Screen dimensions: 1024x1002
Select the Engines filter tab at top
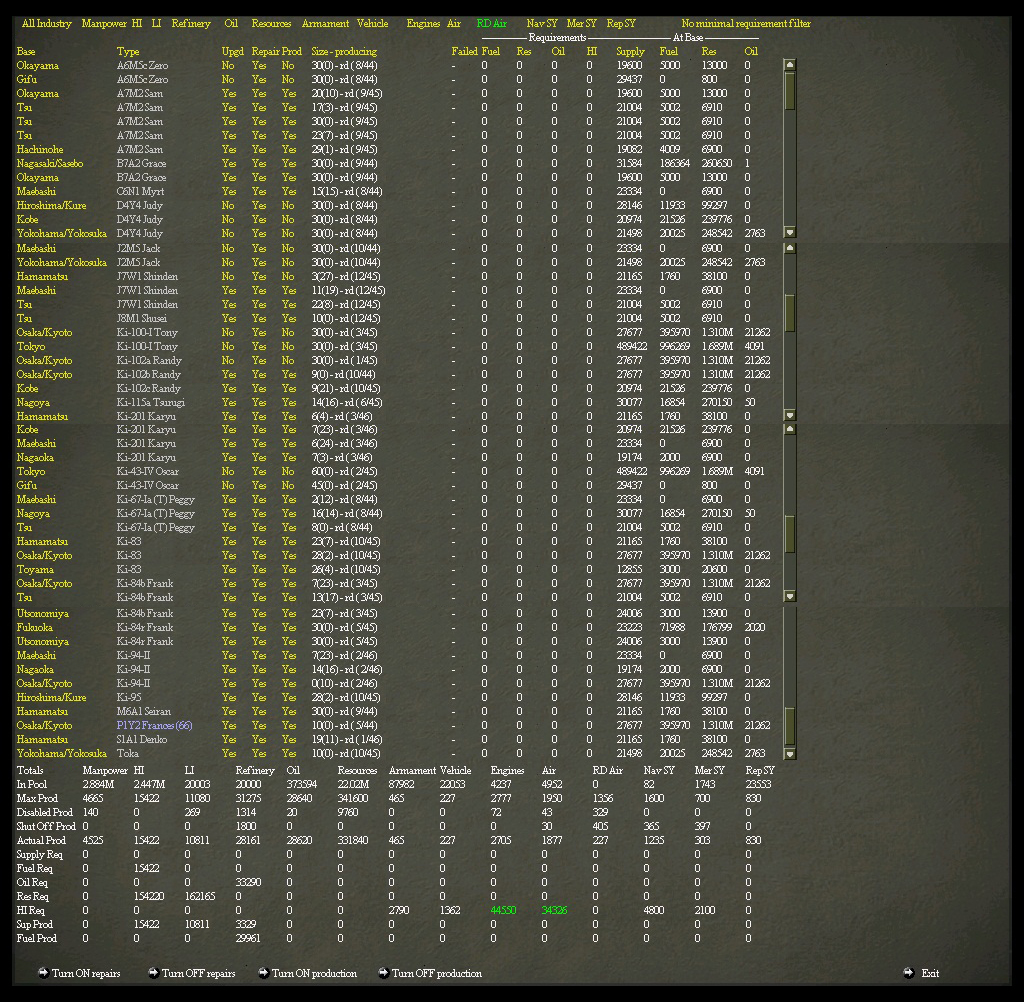(423, 24)
